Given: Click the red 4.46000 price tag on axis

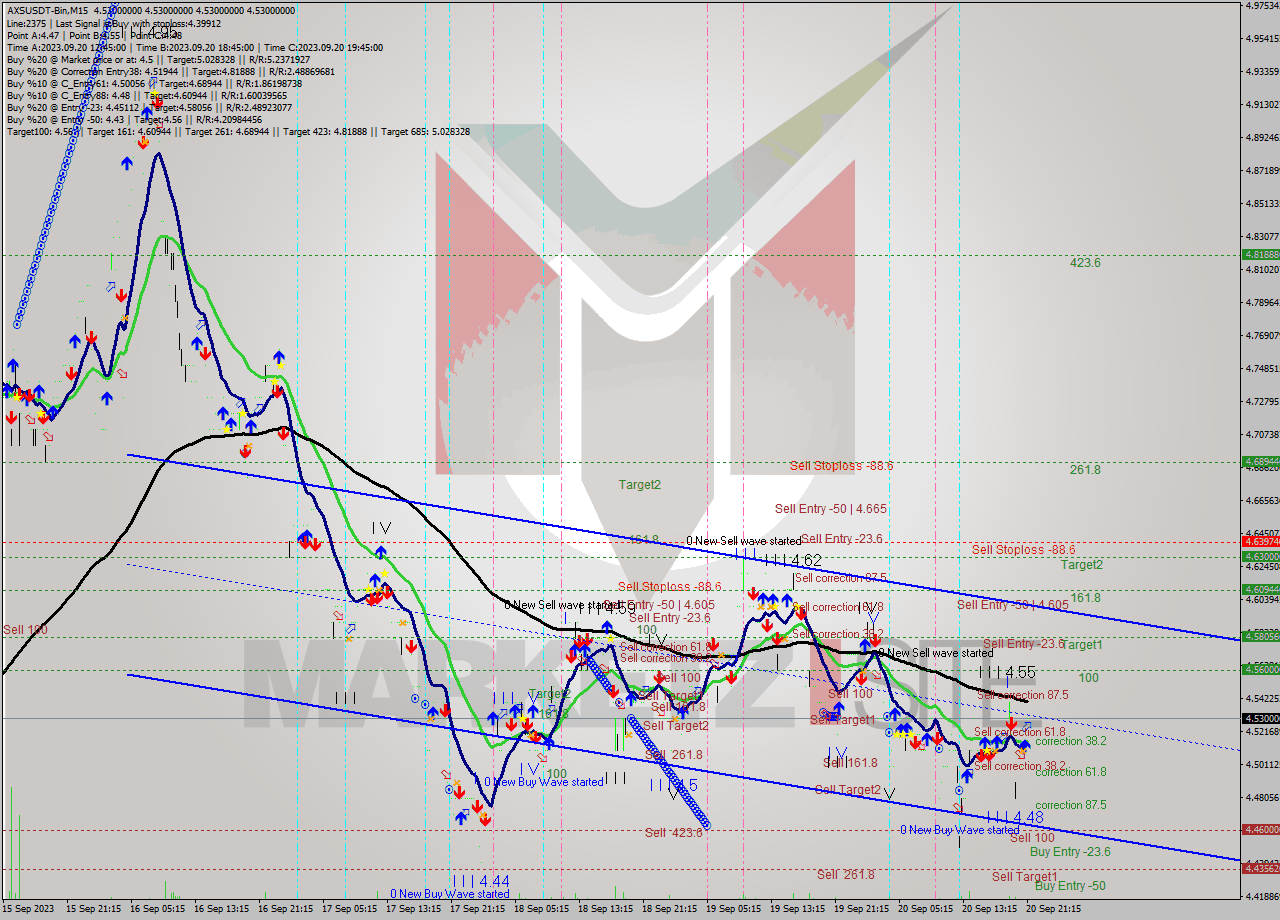Looking at the screenshot, I should click(x=1261, y=829).
